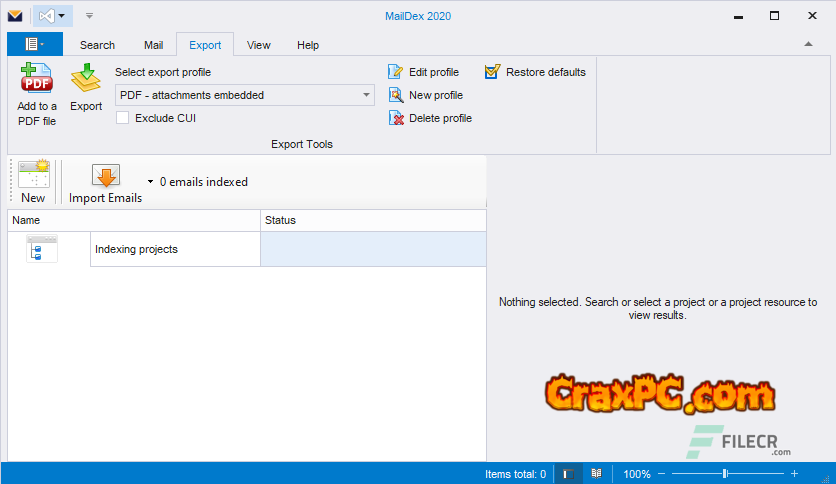836x484 pixels.
Task: Open the View ribbon tab
Action: [259, 45]
